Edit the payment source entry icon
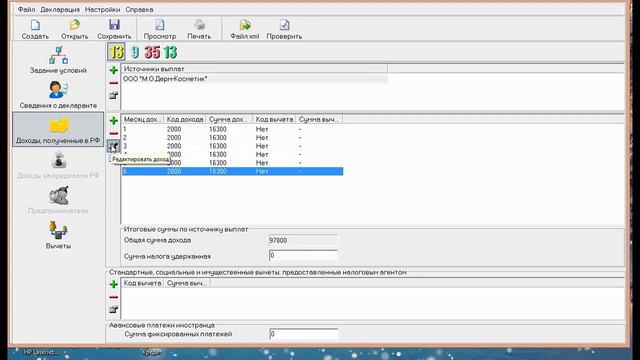640x360 pixels. (113, 96)
